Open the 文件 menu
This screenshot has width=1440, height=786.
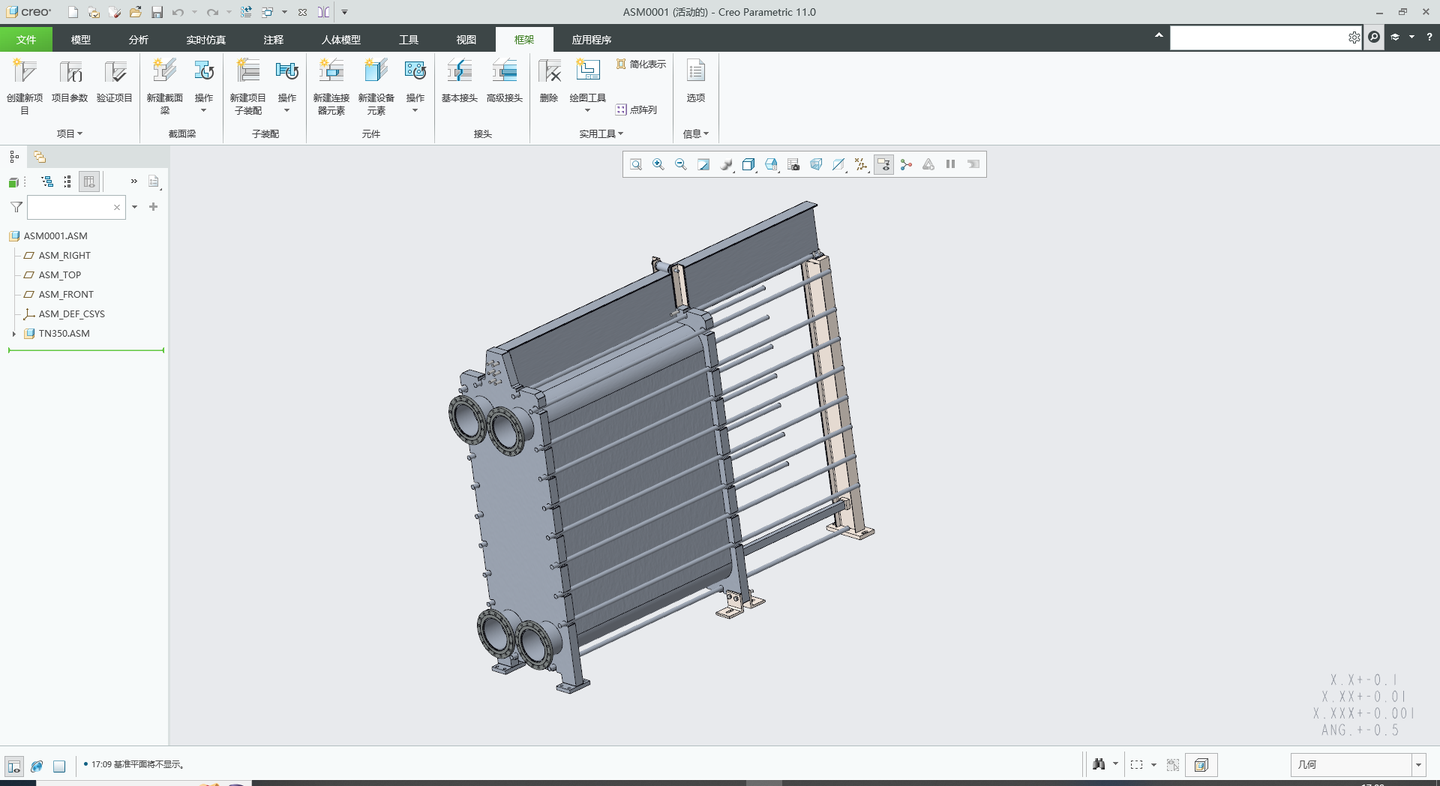tap(26, 40)
